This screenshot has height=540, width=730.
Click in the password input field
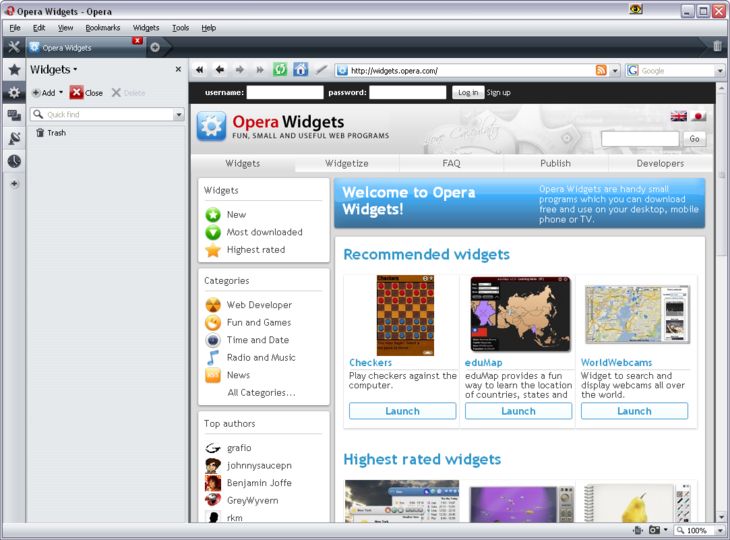[407, 93]
